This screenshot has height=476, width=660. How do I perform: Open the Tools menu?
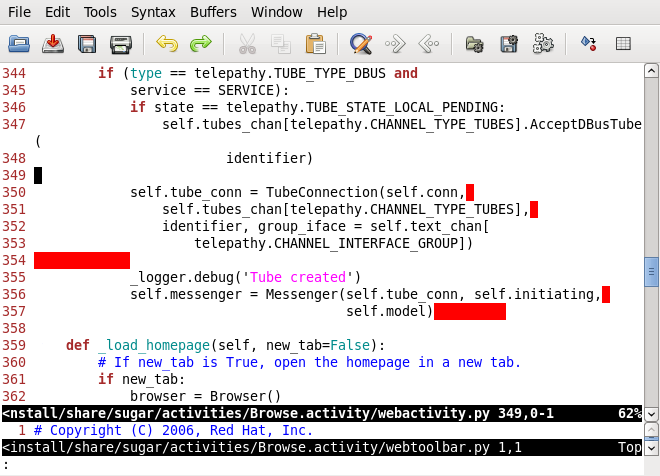click(x=100, y=12)
